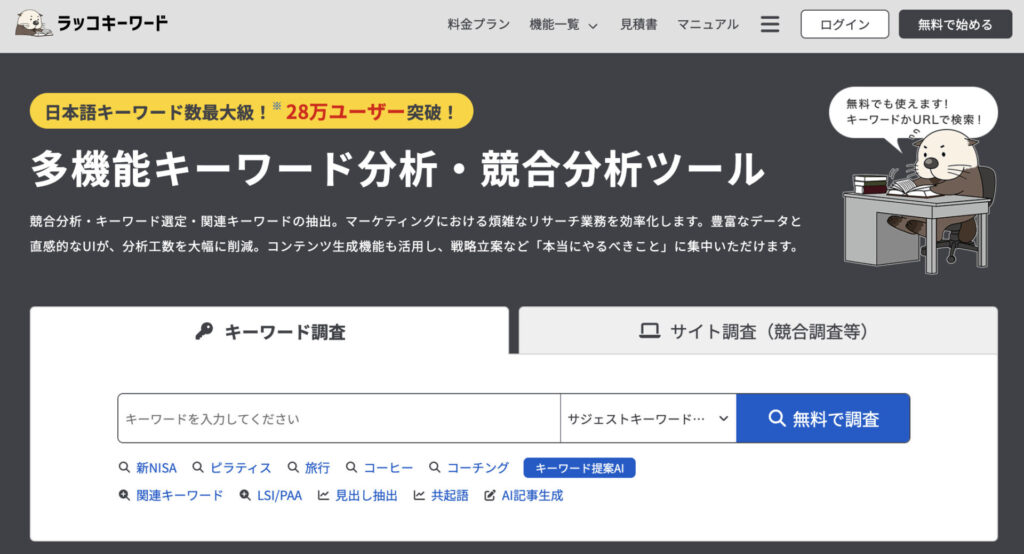Image resolution: width=1024 pixels, height=554 pixels.
Task: Click the chart icon next to 見出し抽出
Action: point(323,495)
